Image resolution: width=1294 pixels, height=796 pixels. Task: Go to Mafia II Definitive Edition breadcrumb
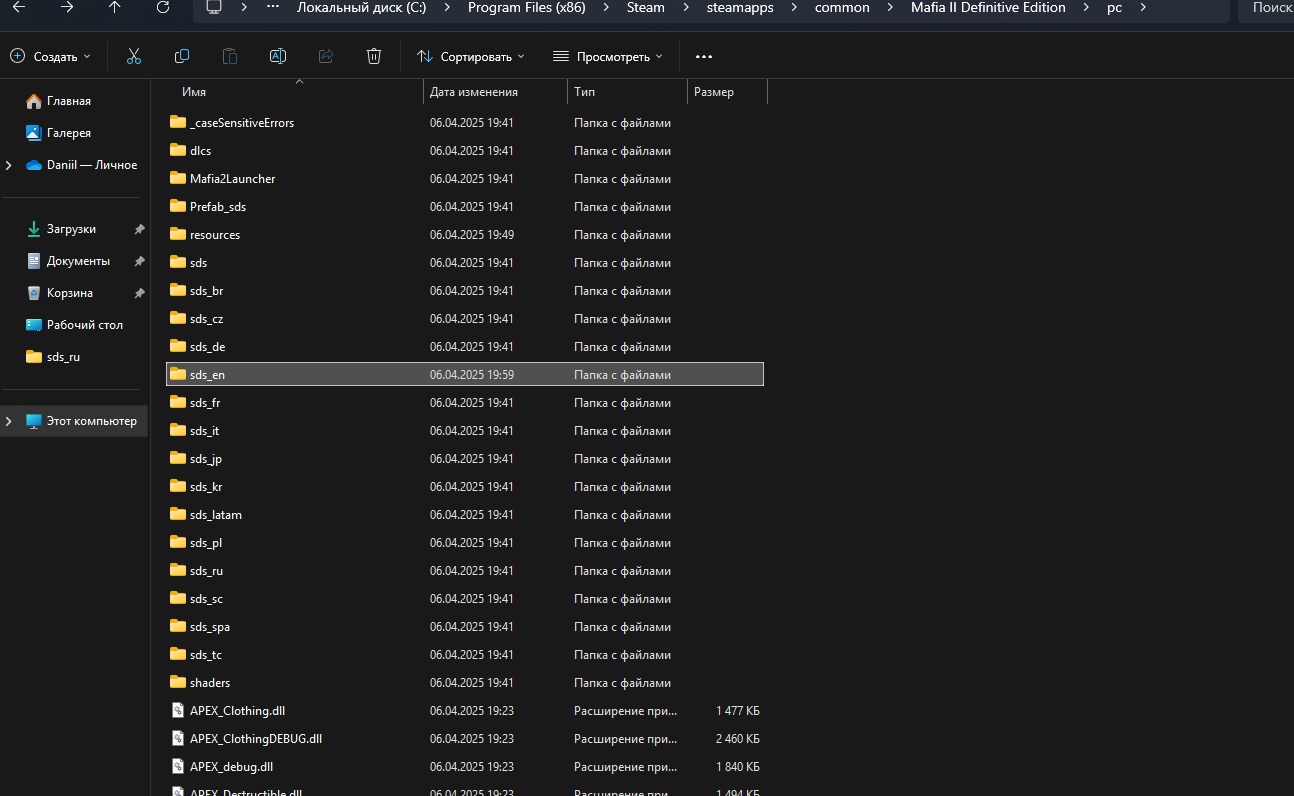[988, 7]
